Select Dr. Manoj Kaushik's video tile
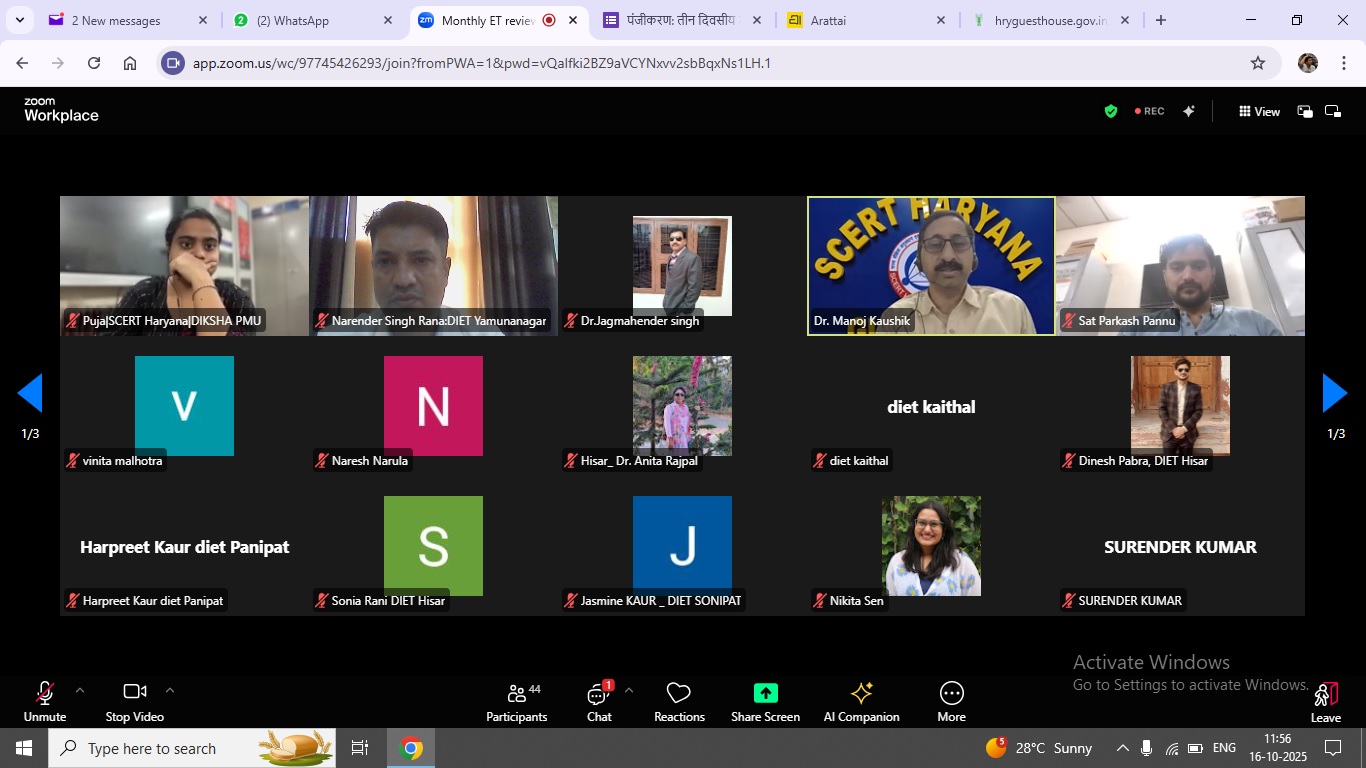1366x768 pixels. 931,265
